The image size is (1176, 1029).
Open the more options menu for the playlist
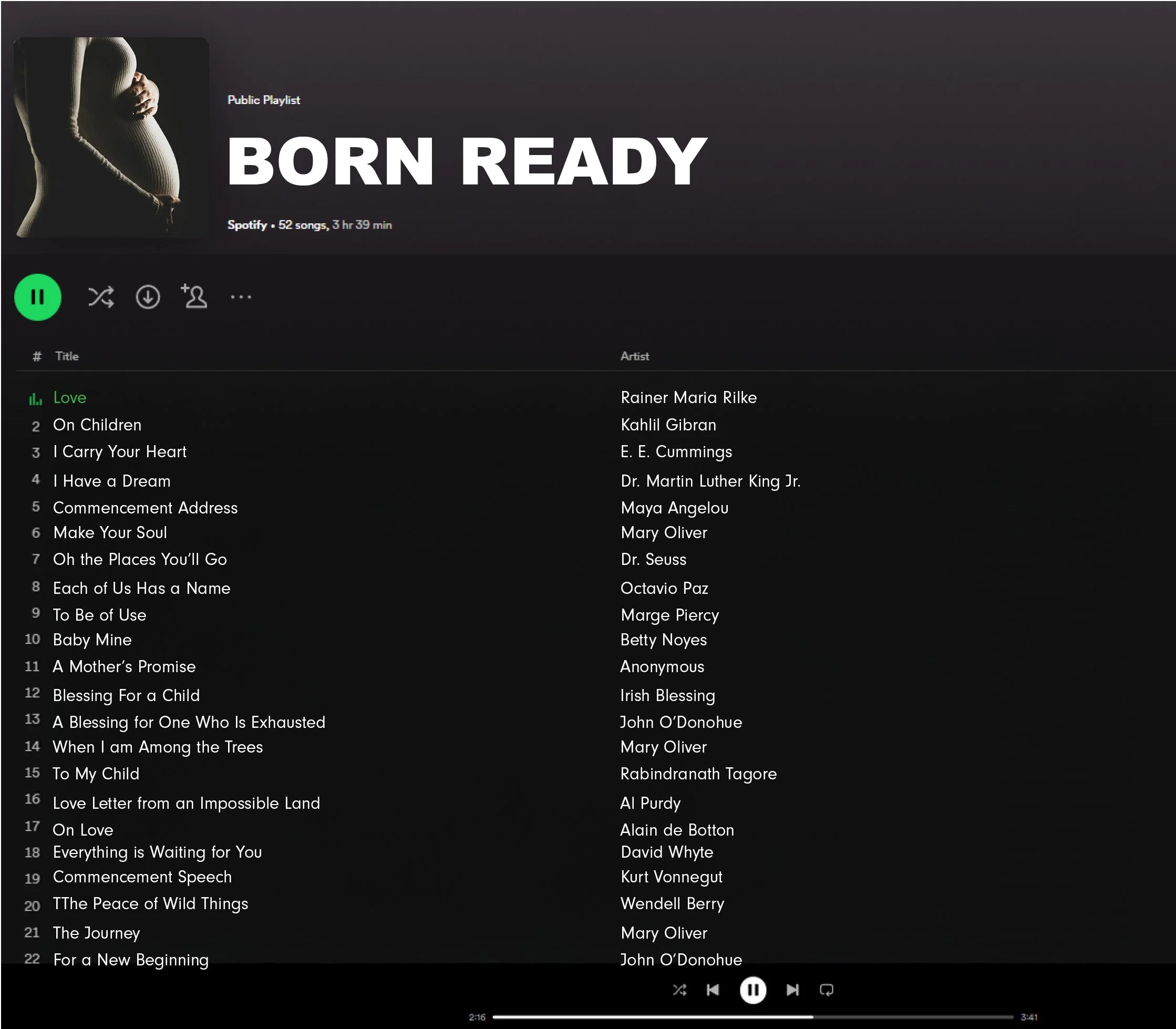pyautogui.click(x=241, y=297)
